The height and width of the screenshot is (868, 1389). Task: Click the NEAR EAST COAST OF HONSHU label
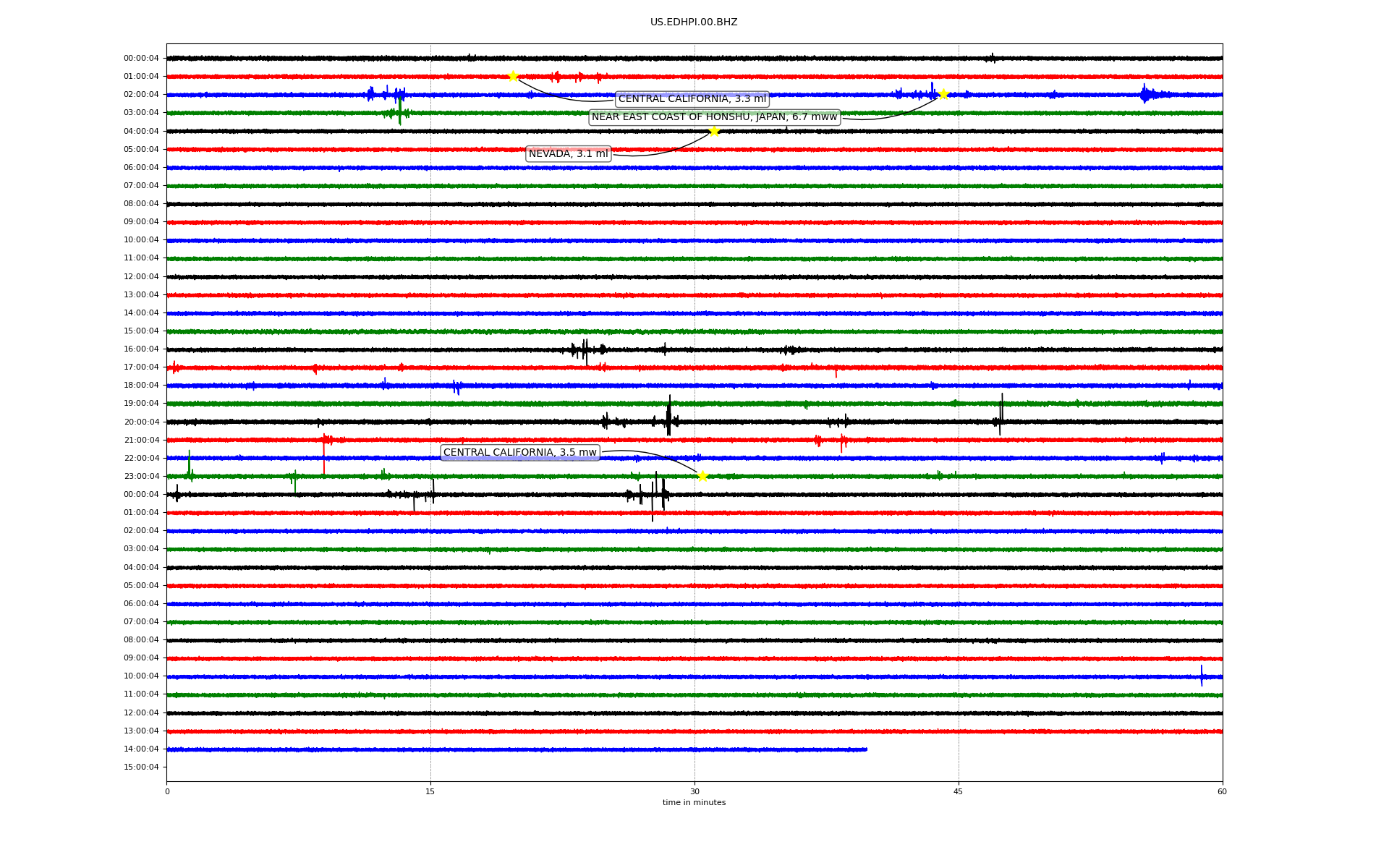tap(714, 117)
